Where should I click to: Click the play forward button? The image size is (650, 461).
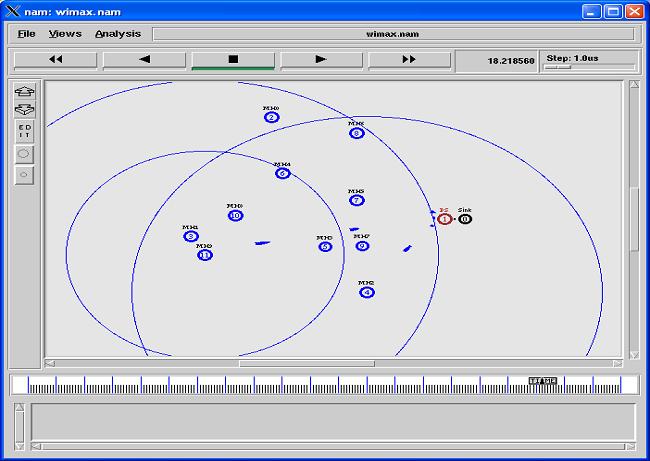[321, 59]
